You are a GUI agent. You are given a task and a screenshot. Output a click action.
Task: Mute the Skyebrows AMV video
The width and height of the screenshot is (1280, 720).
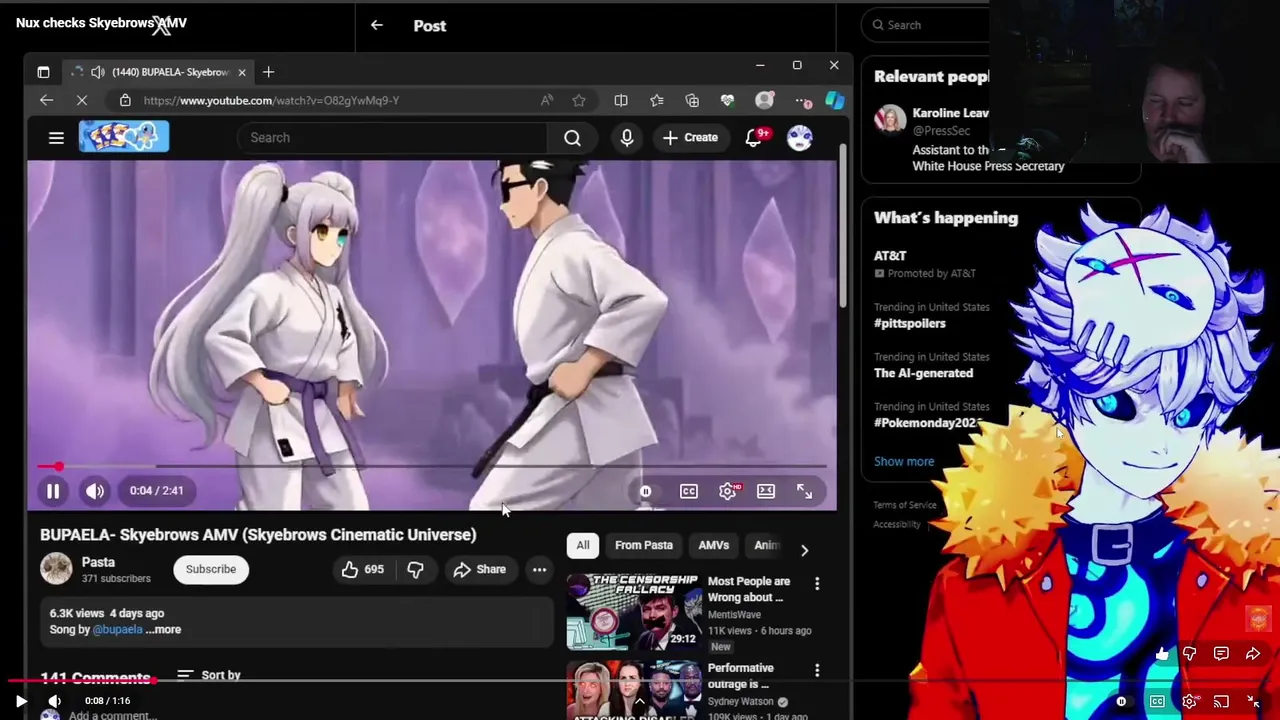click(95, 491)
